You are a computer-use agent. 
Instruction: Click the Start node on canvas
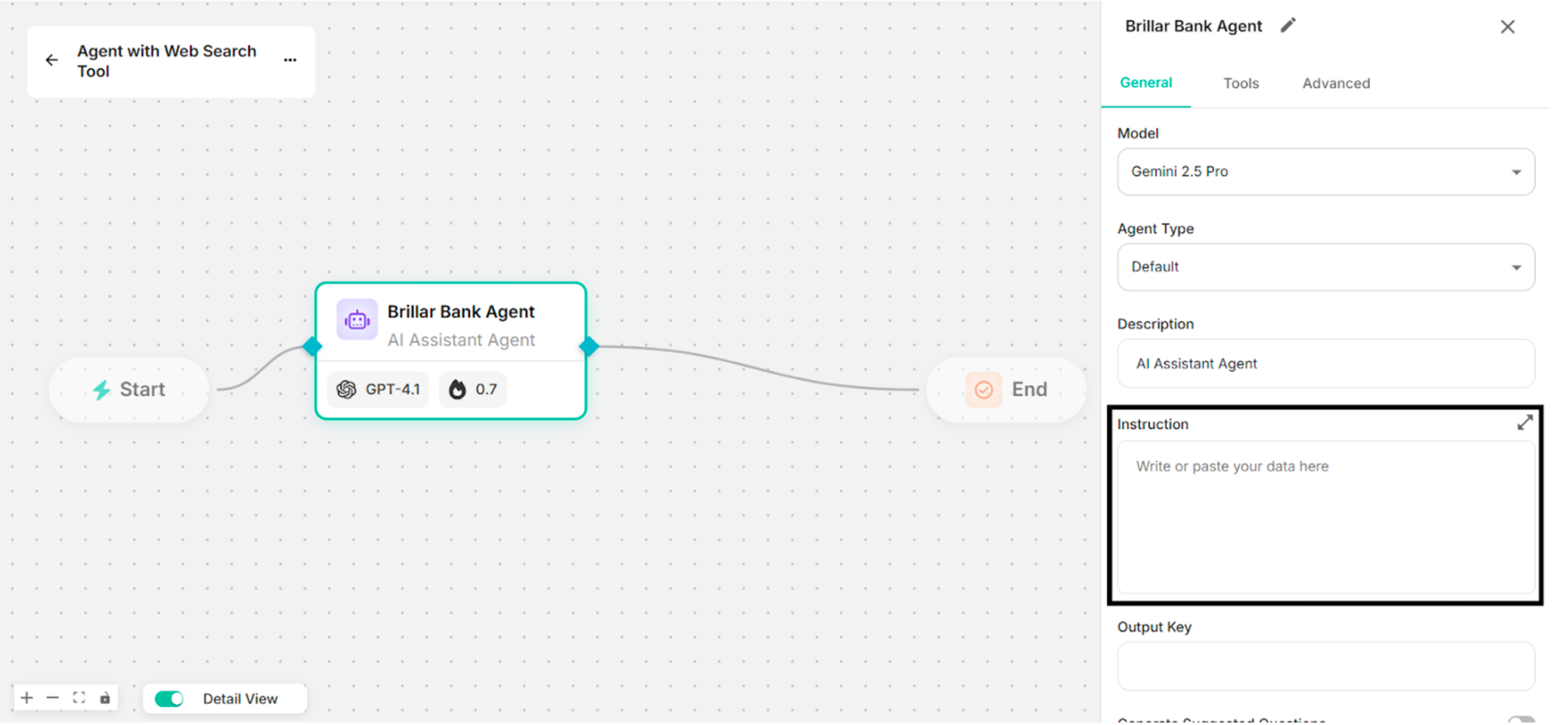click(129, 390)
